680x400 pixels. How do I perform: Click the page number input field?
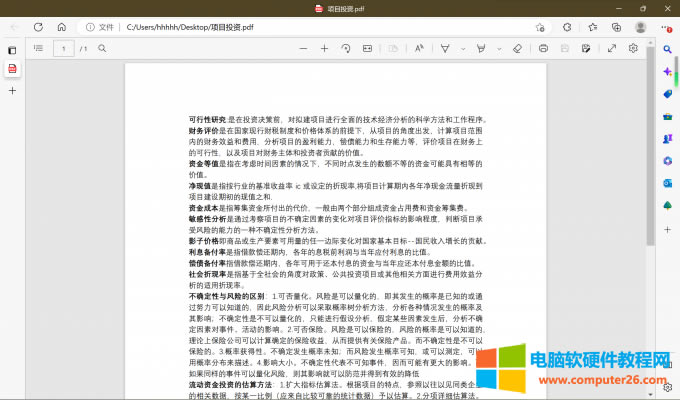[63, 48]
